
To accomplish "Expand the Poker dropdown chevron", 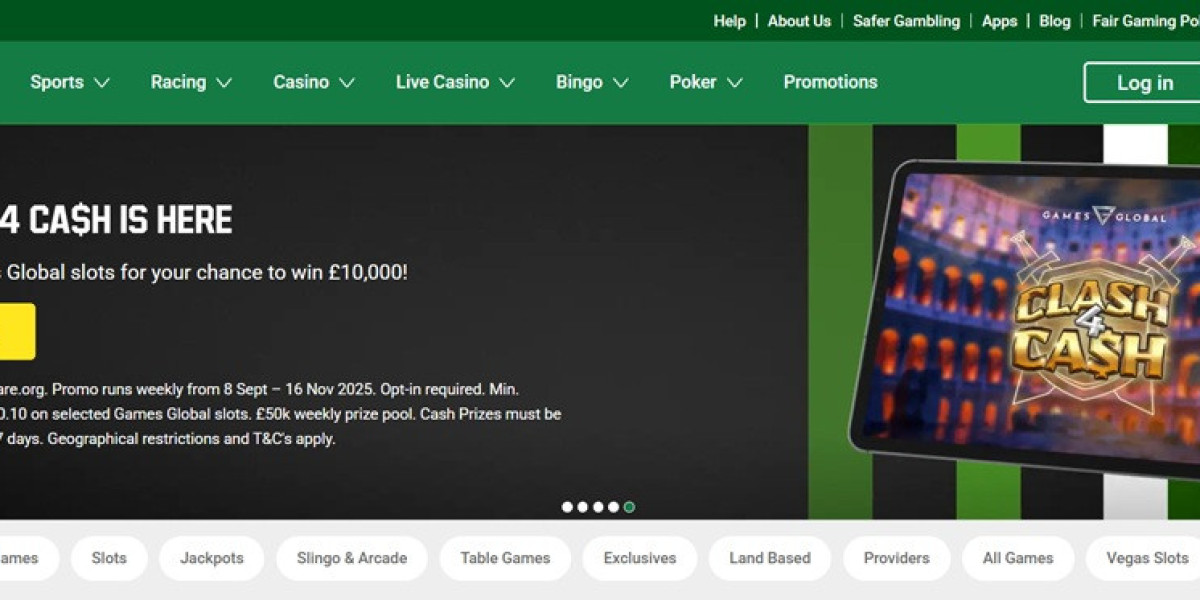I will tap(734, 83).
